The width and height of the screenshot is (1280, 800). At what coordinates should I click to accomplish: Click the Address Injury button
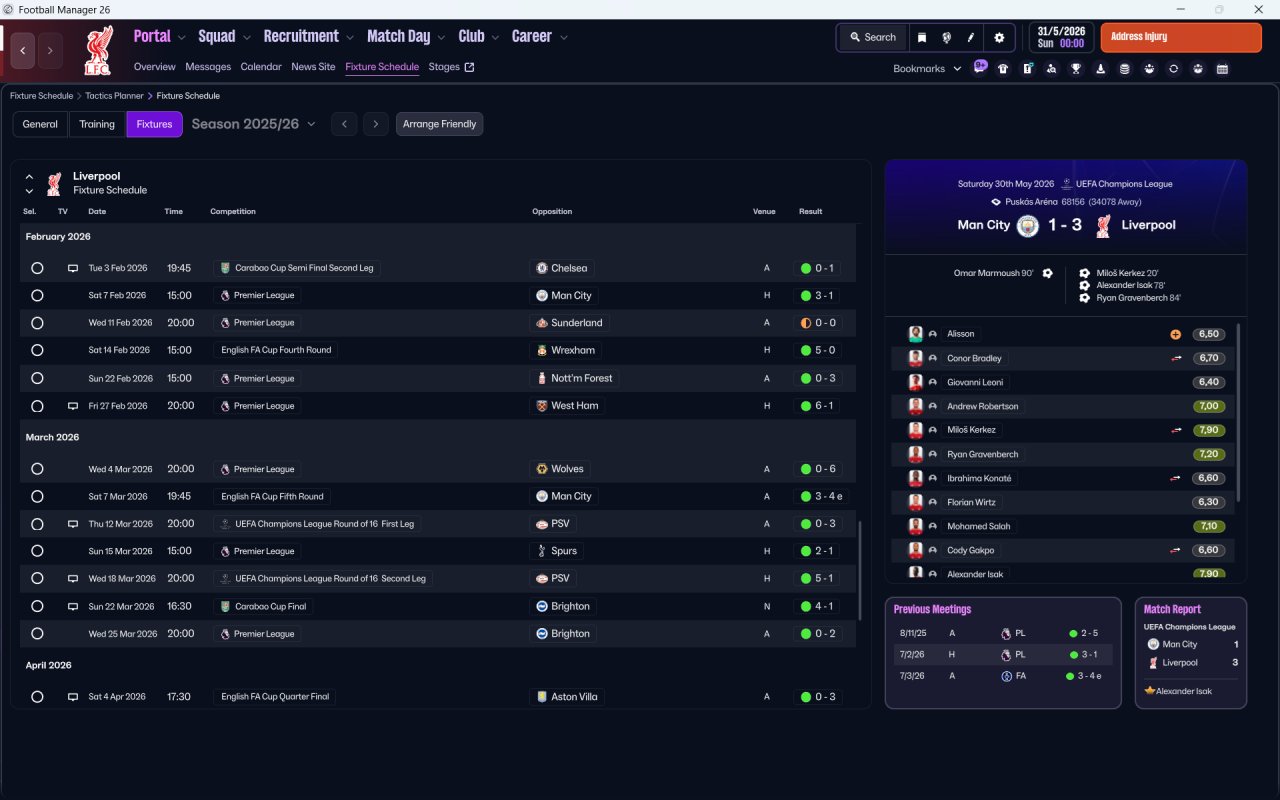tap(1181, 37)
